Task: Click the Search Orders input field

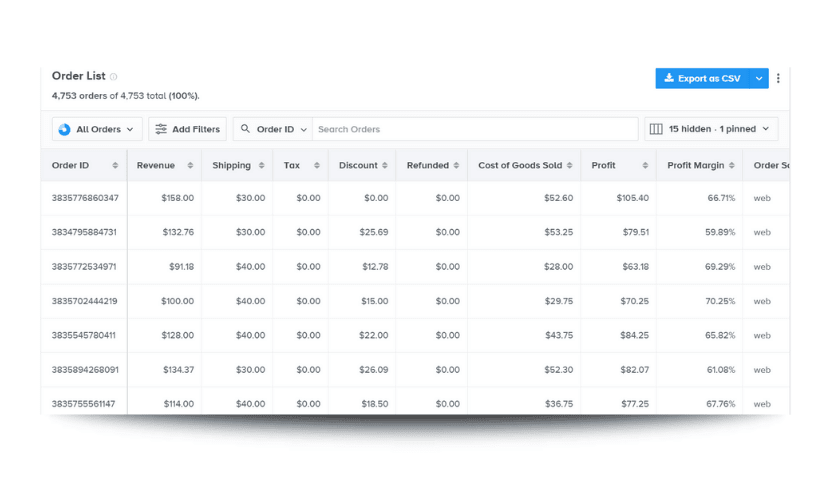Action: point(475,129)
